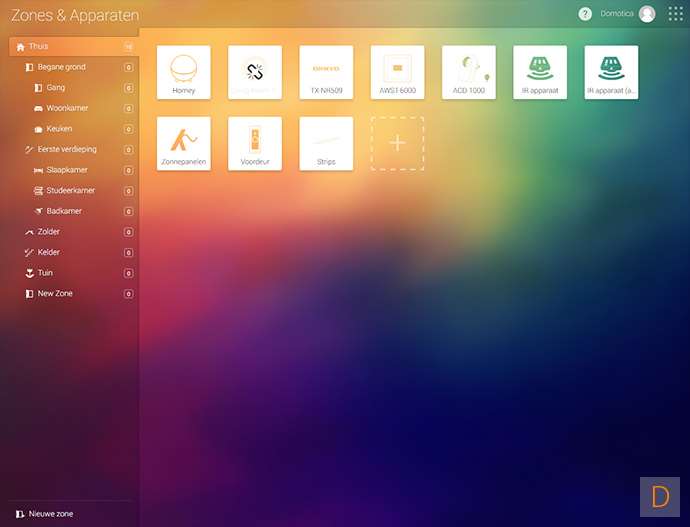Open the Voordeur door device tile
690x527 pixels.
click(x=255, y=143)
